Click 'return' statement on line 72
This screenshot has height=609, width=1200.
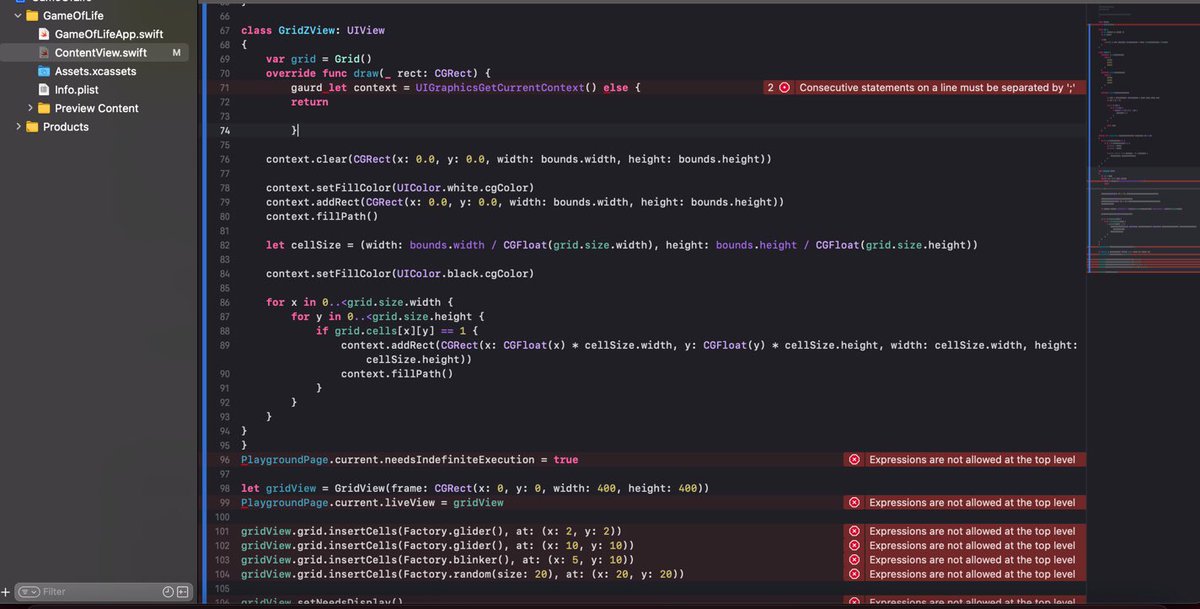point(309,102)
